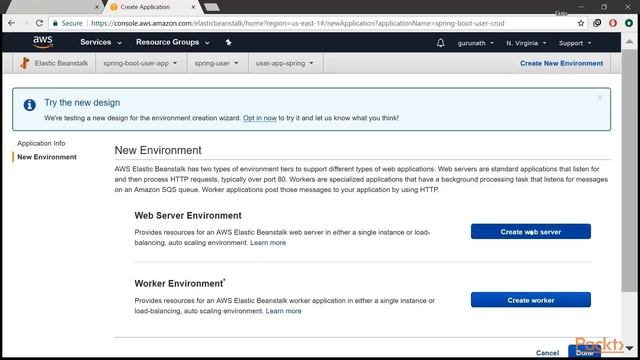Close the Create Application tab
Image resolution: width=640 pixels, height=360 pixels.
pyautogui.click(x=193, y=7)
